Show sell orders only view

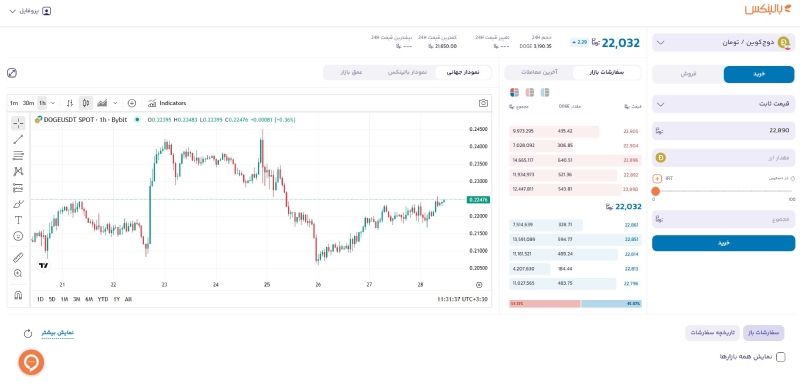coord(530,92)
